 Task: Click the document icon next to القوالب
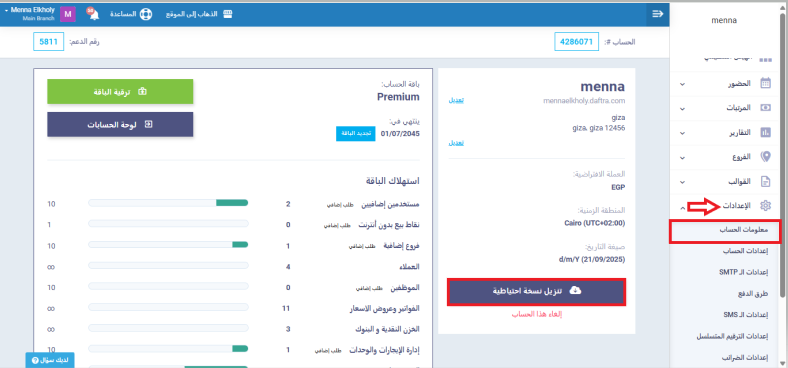[x=765, y=182]
